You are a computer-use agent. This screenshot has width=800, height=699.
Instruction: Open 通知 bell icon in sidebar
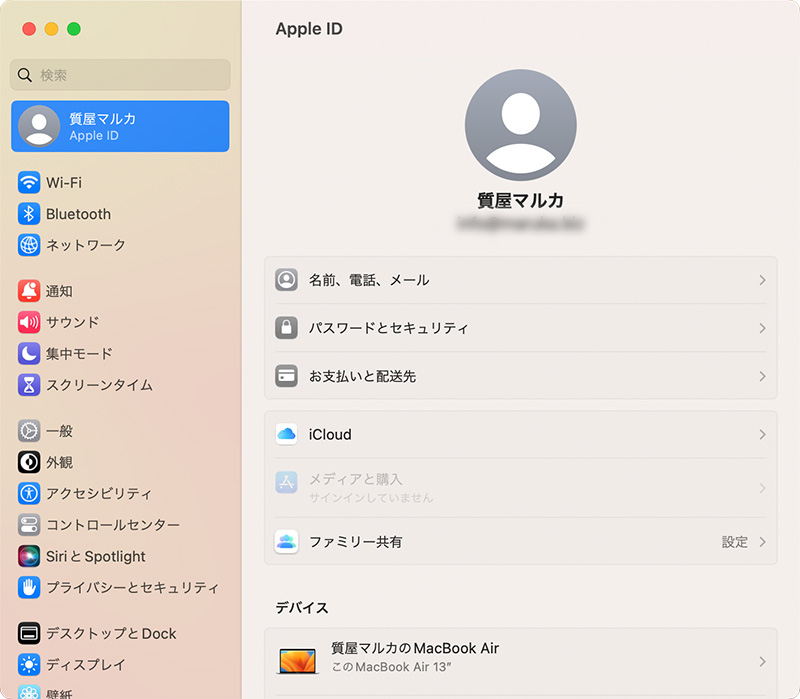point(29,291)
